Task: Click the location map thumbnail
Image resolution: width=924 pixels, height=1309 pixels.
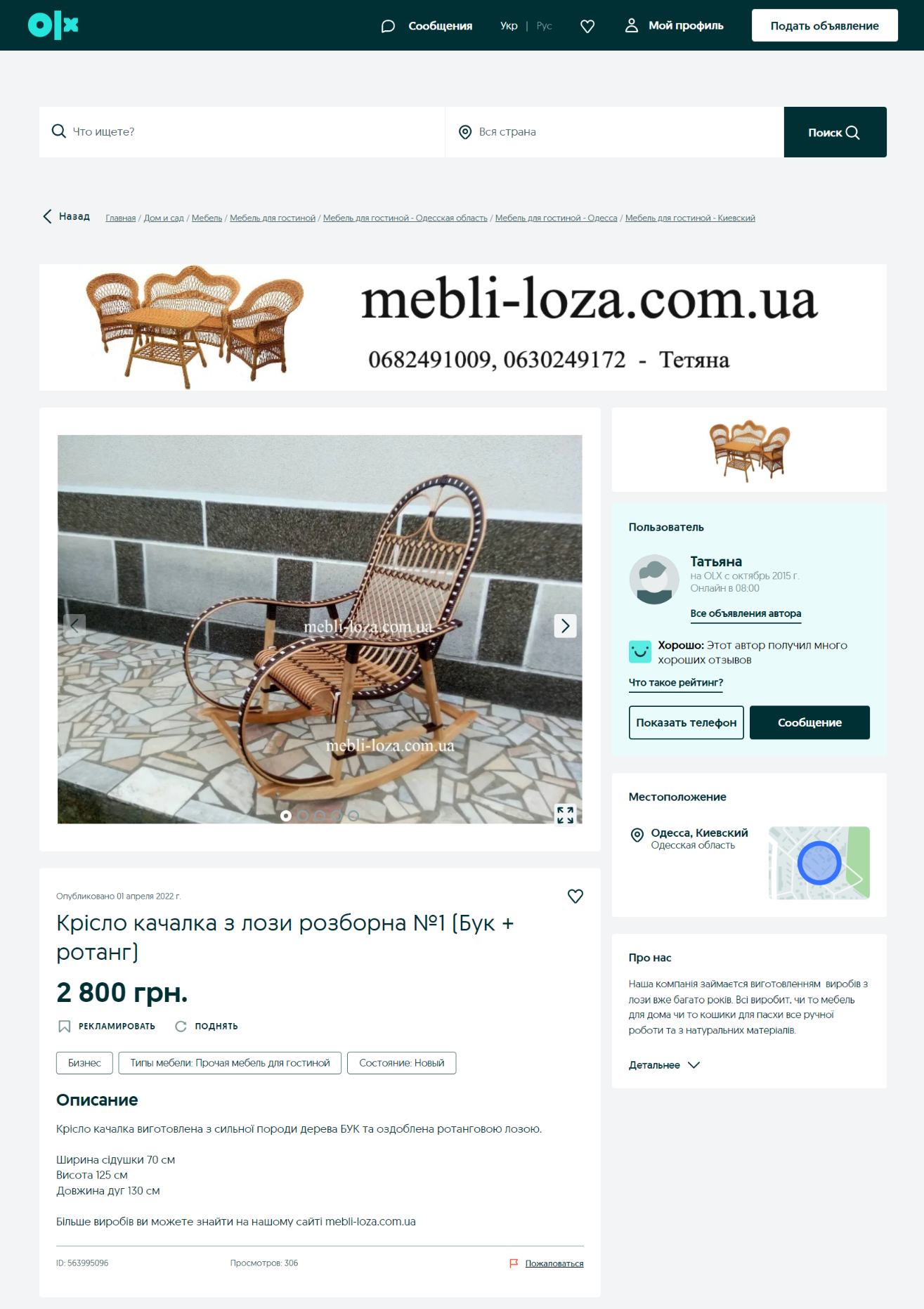Action: 819,862
